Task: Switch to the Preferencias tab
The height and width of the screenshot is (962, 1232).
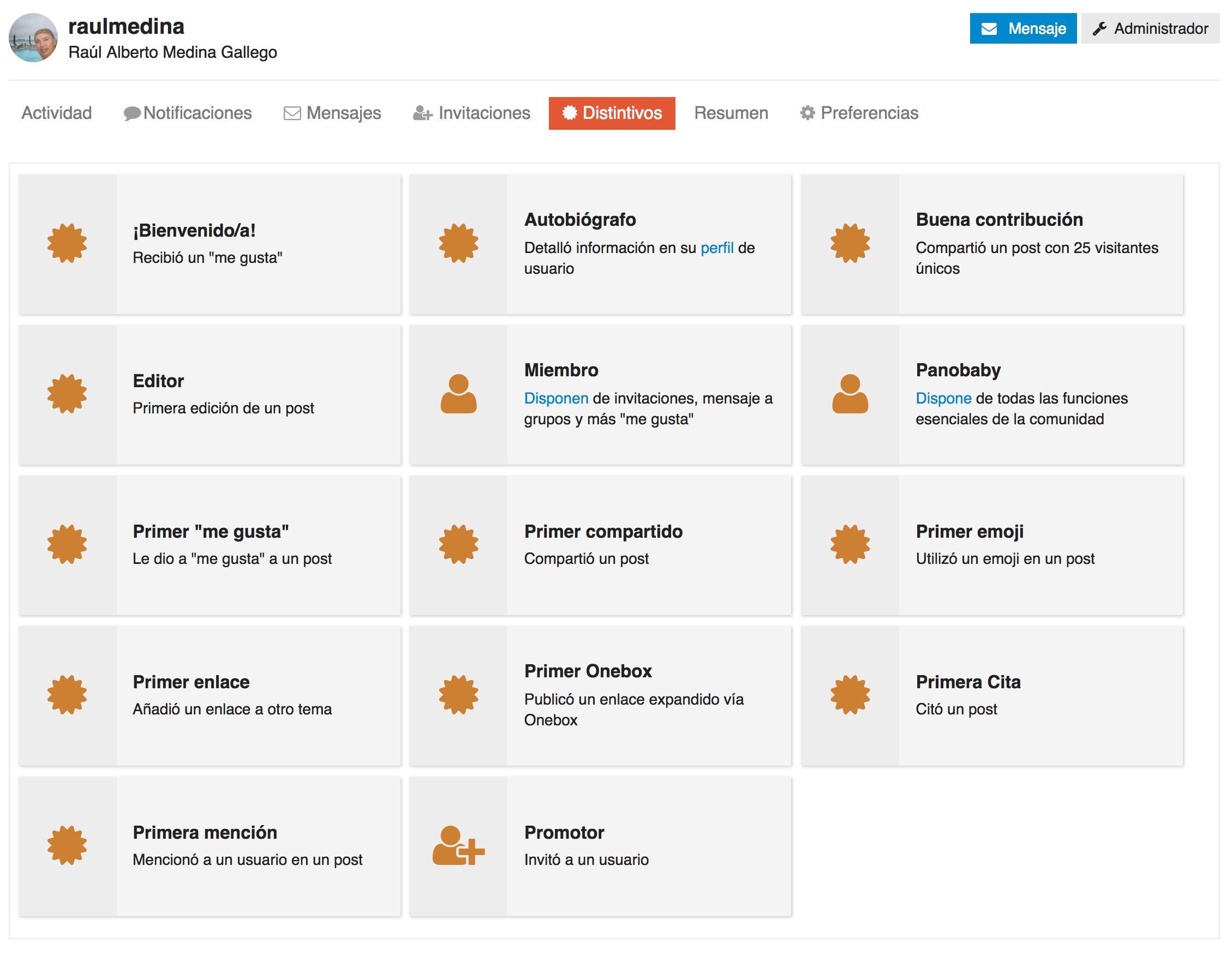Action: (859, 113)
